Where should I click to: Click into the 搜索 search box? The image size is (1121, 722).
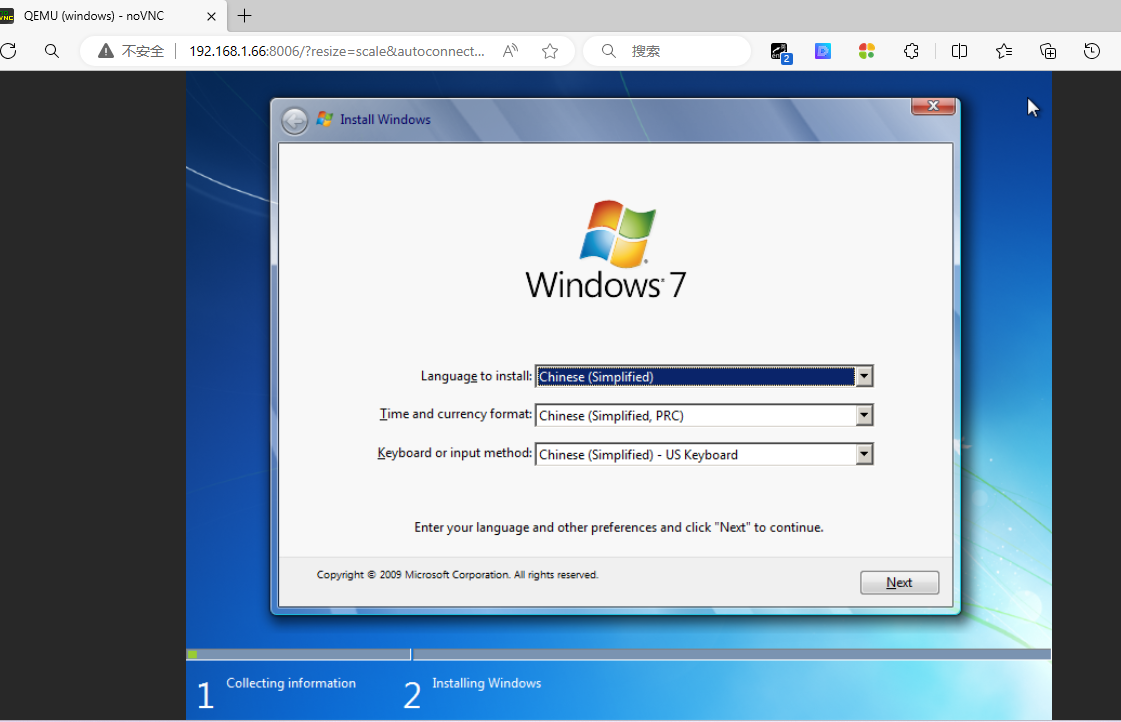pyautogui.click(x=667, y=51)
